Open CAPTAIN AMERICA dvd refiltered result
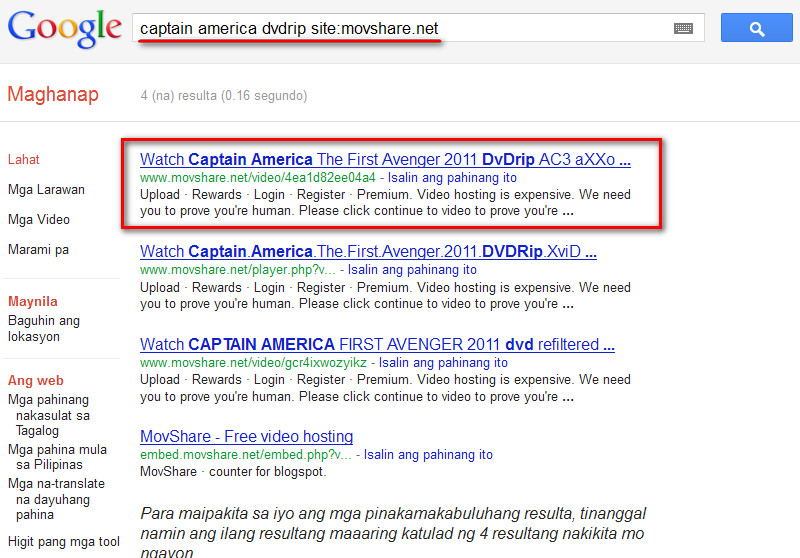 [x=377, y=344]
